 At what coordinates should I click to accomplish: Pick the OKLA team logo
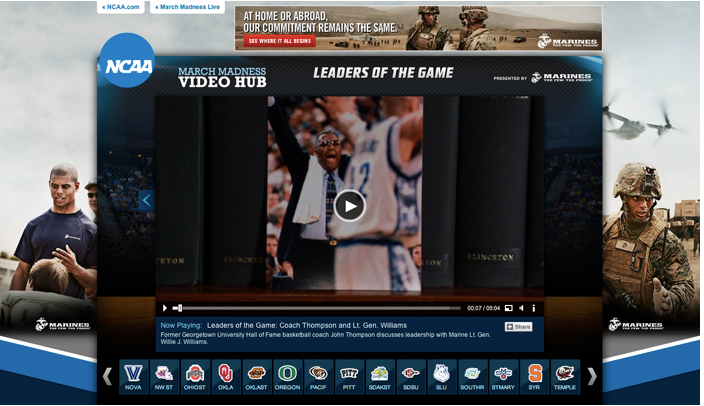(x=226, y=377)
